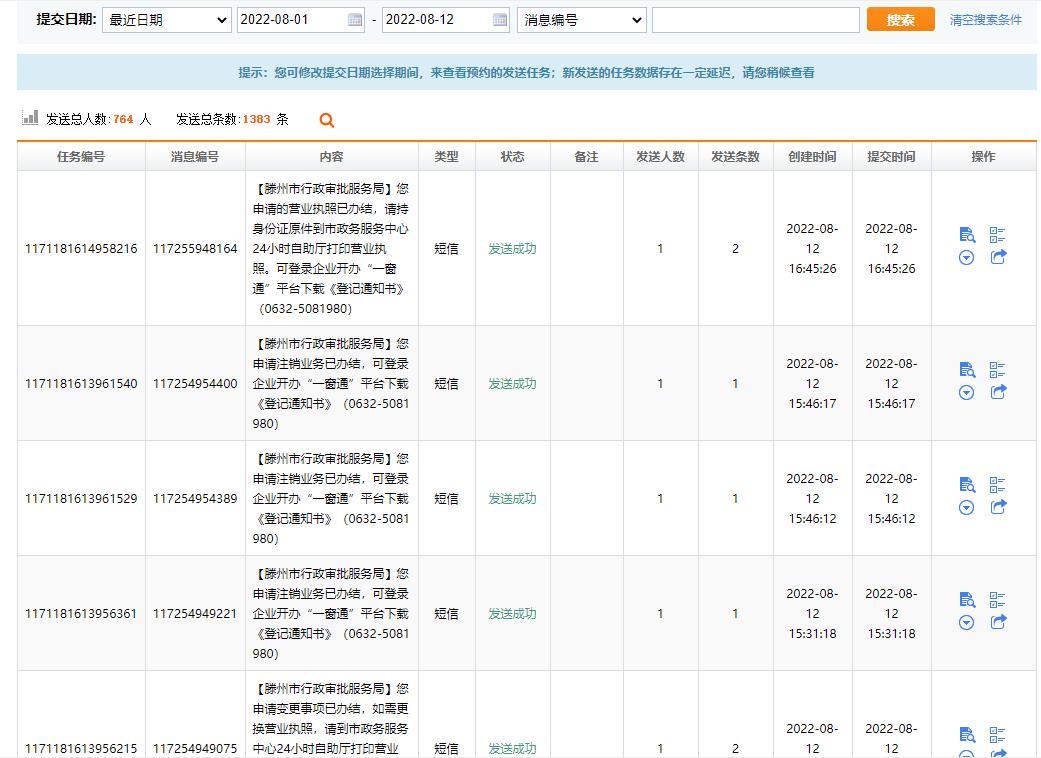Open checklist icon for task 1171181614958216
The height and width of the screenshot is (758, 1041).
(997, 235)
